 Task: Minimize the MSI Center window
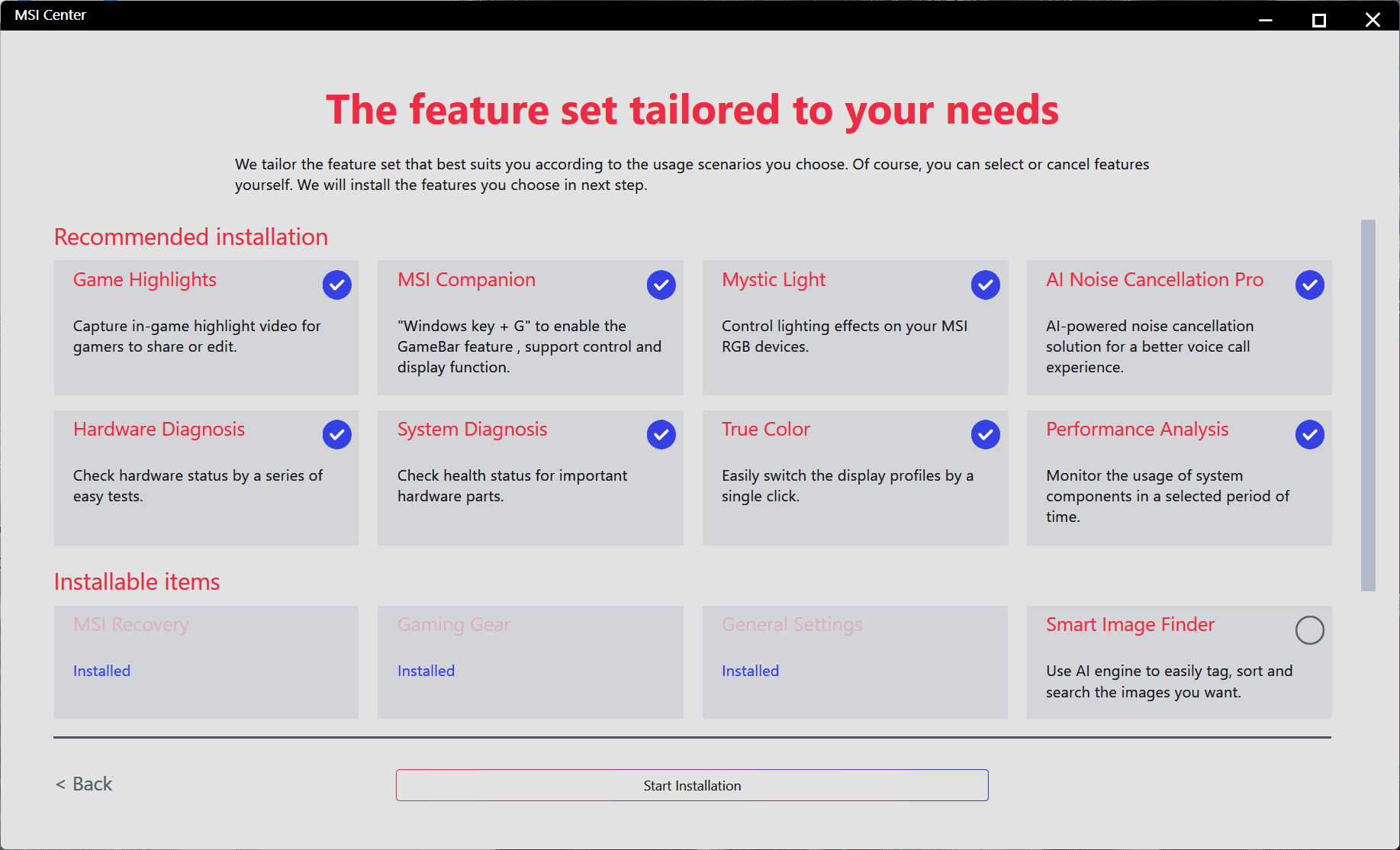pos(1265,20)
